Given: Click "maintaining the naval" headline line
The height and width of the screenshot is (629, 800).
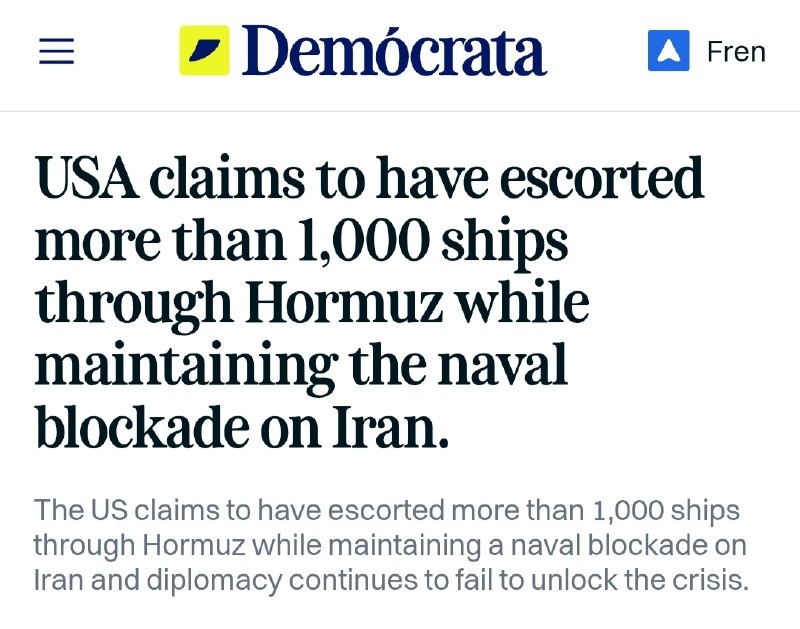Looking at the screenshot, I should pyautogui.click(x=301, y=364).
